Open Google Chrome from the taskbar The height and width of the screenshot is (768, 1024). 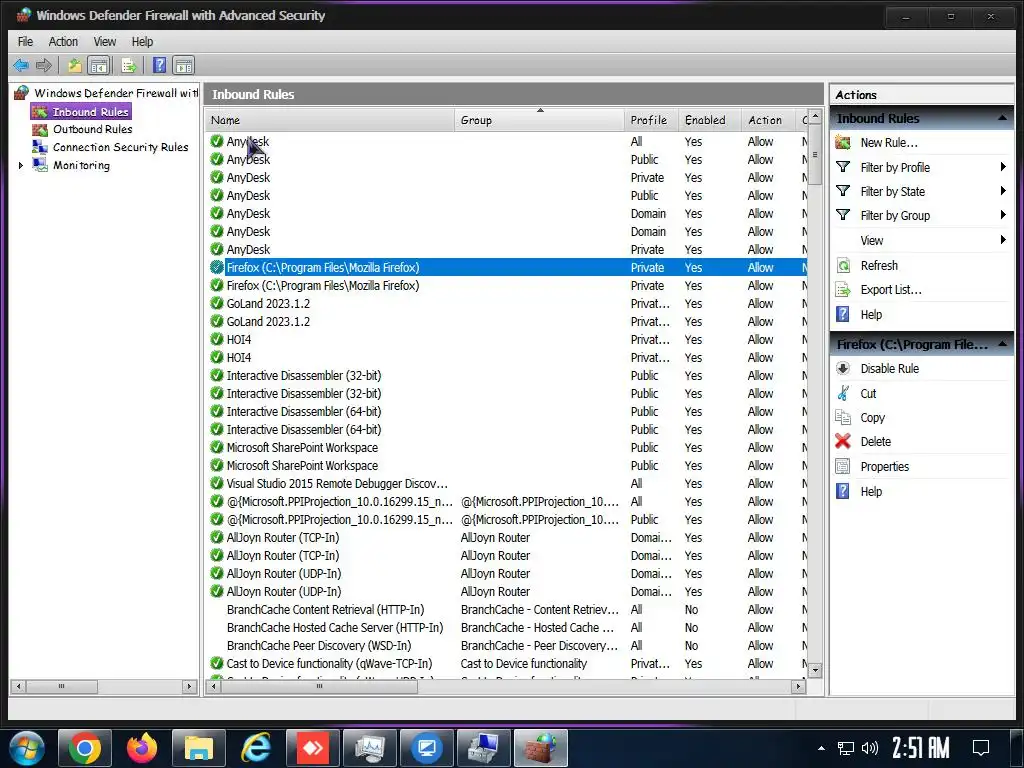click(x=85, y=748)
